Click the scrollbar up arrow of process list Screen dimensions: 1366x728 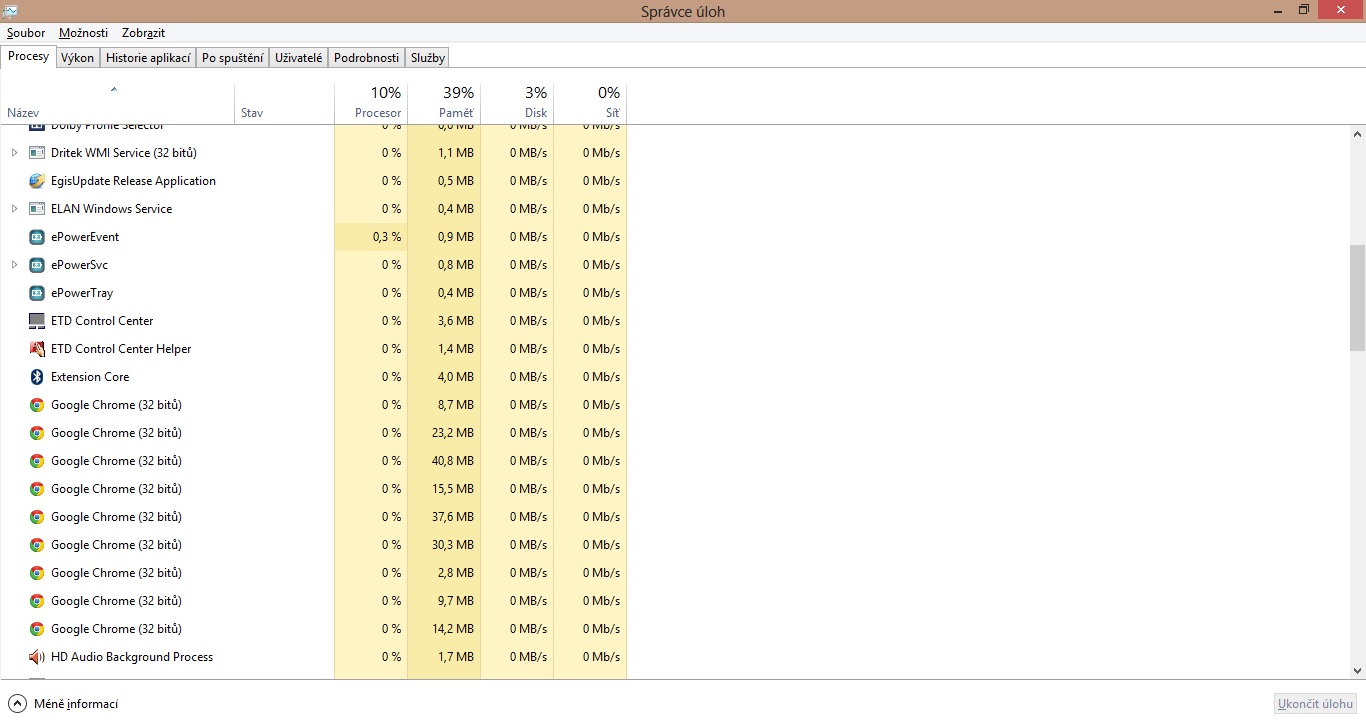coord(1358,134)
